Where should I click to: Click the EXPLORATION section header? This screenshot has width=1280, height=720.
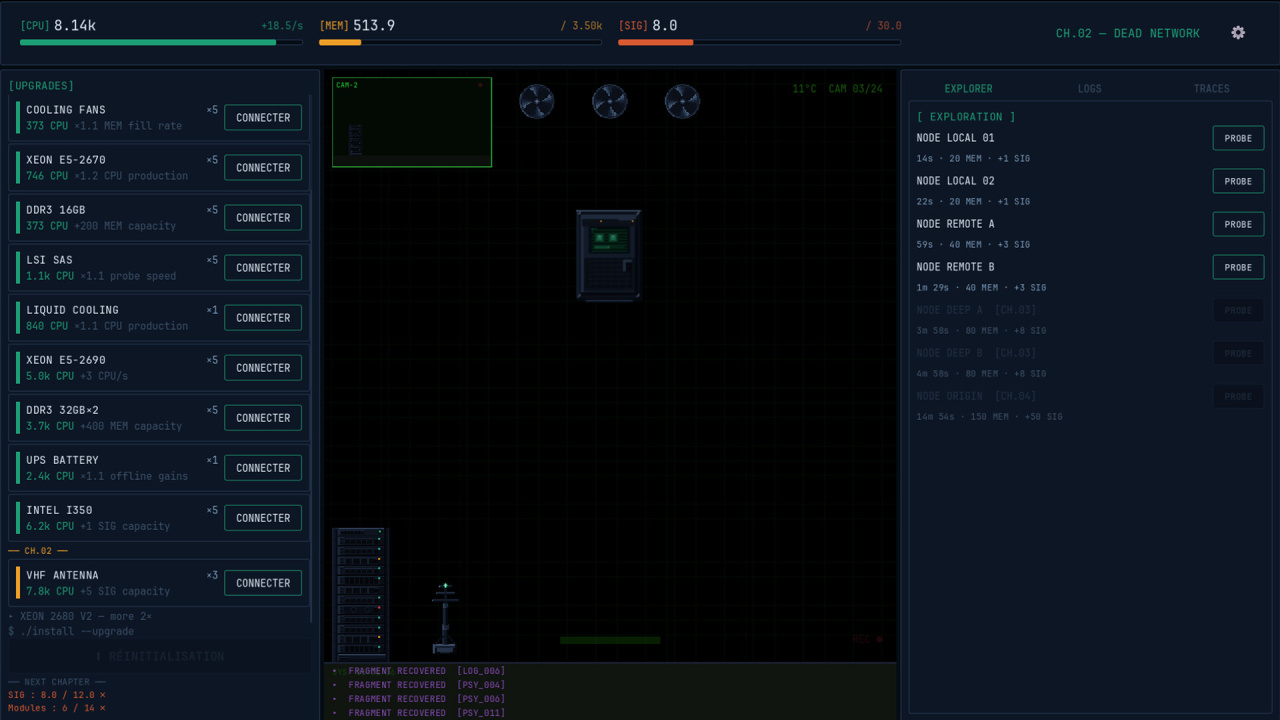click(966, 117)
